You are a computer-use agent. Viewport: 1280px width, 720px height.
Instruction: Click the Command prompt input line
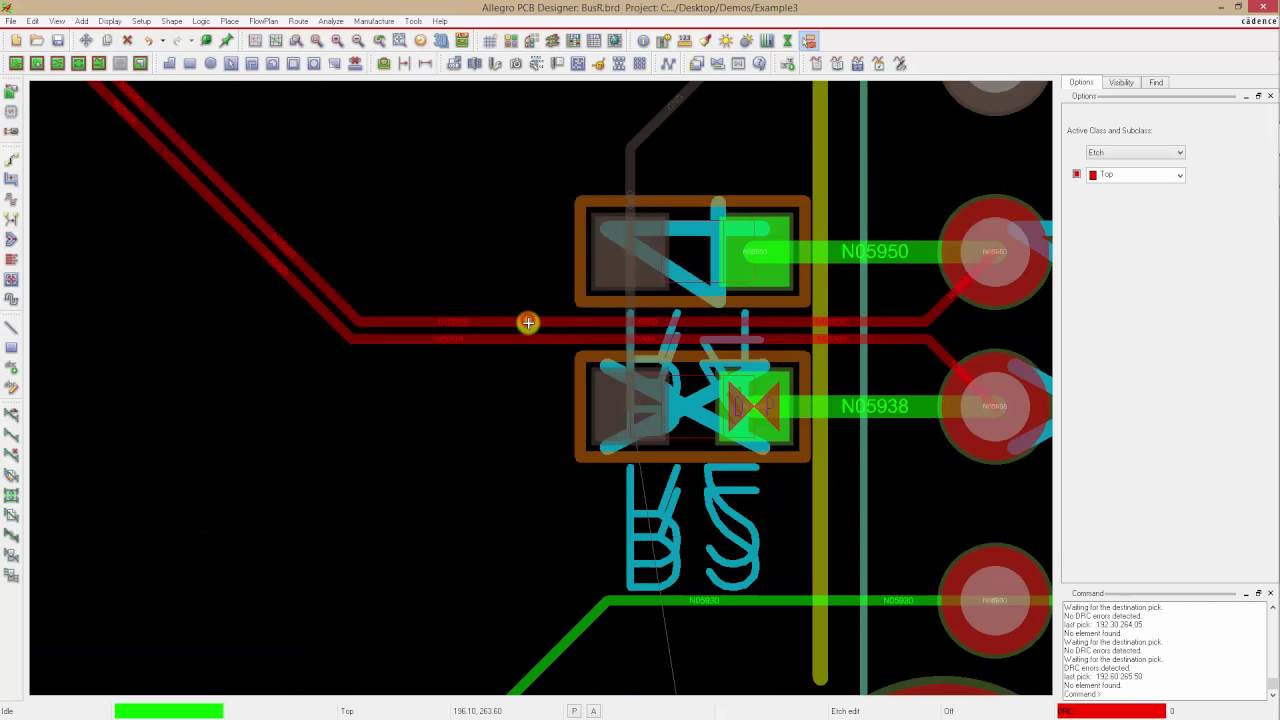point(1165,694)
